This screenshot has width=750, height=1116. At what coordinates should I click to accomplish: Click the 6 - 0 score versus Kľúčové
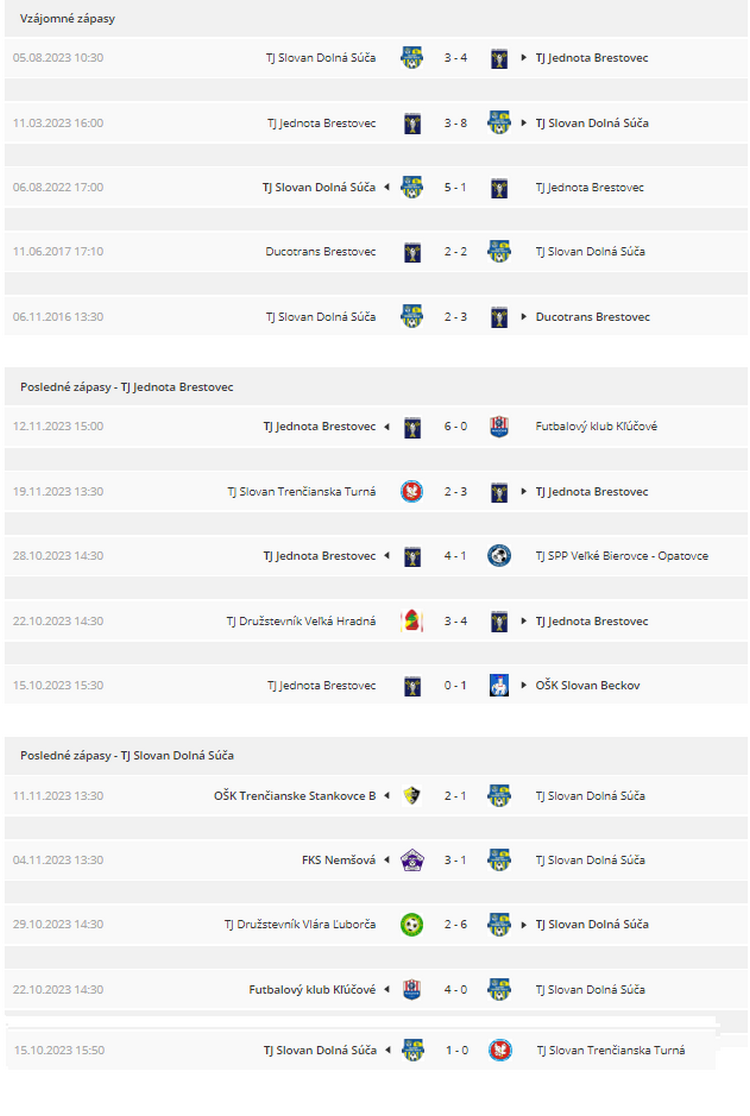pyautogui.click(x=455, y=426)
